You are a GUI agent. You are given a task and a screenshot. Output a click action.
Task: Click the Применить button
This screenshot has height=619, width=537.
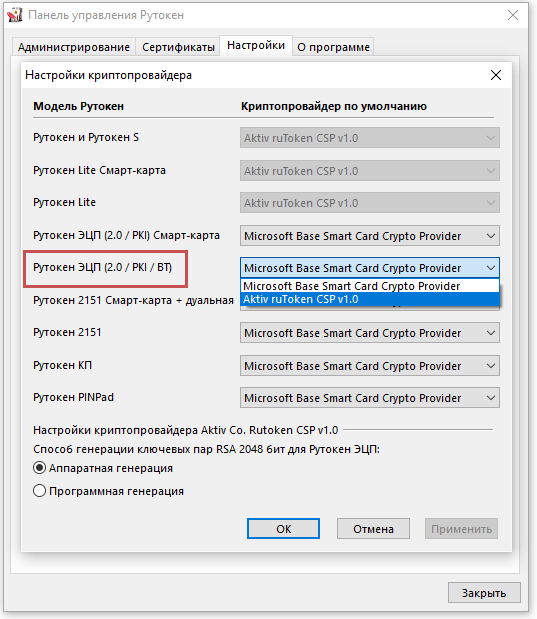[461, 529]
